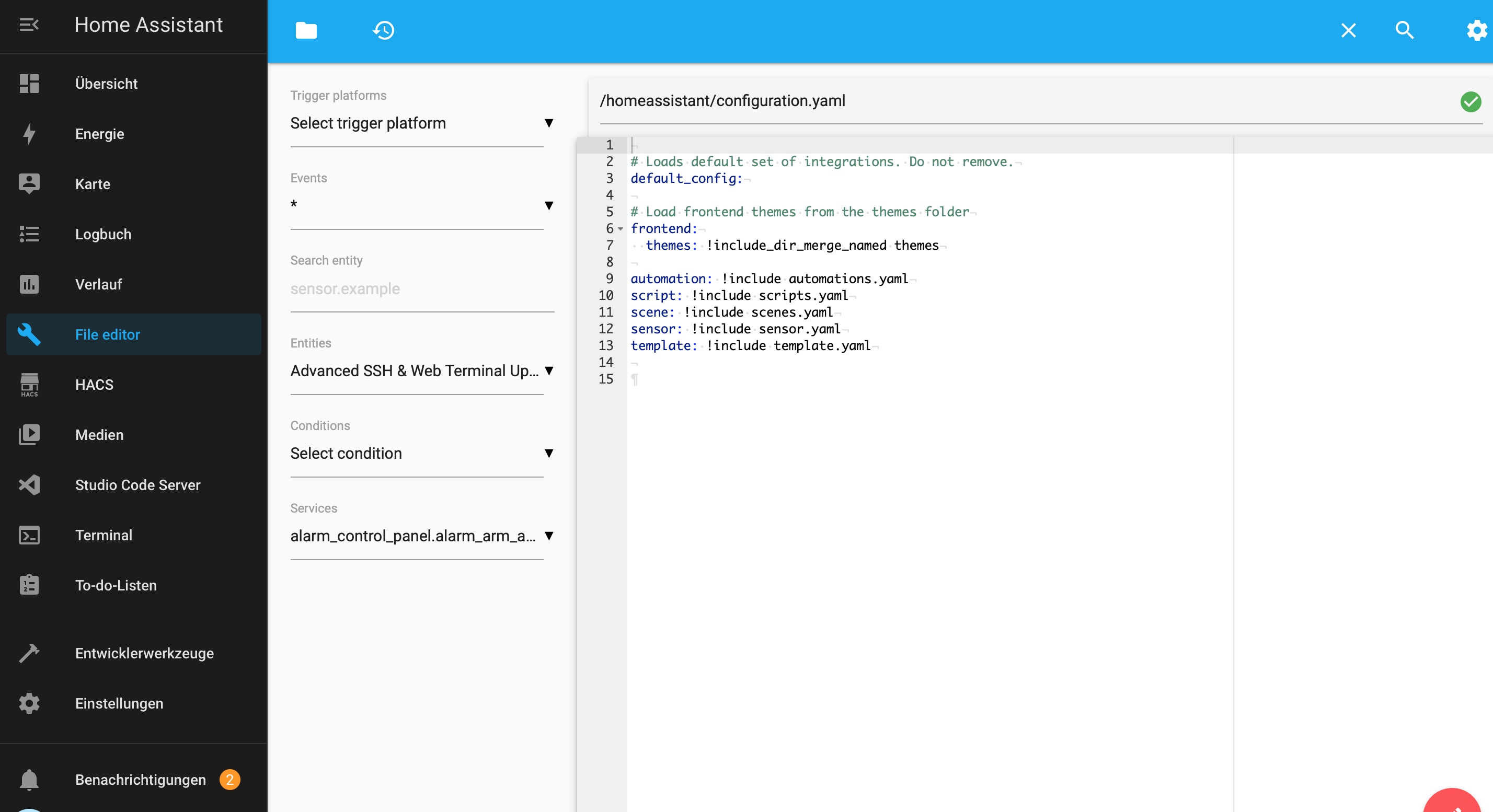Click the Search entity input field
This screenshot has height=812, width=1493.
[421, 289]
